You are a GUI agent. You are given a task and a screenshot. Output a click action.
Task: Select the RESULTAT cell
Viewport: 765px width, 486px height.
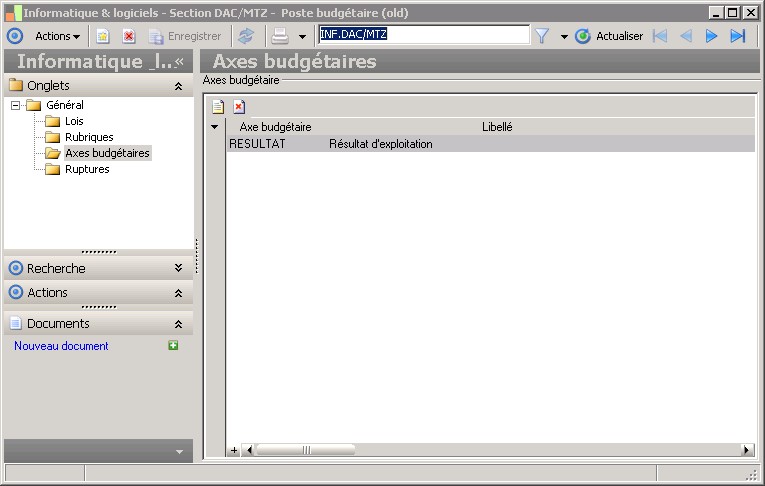click(277, 144)
